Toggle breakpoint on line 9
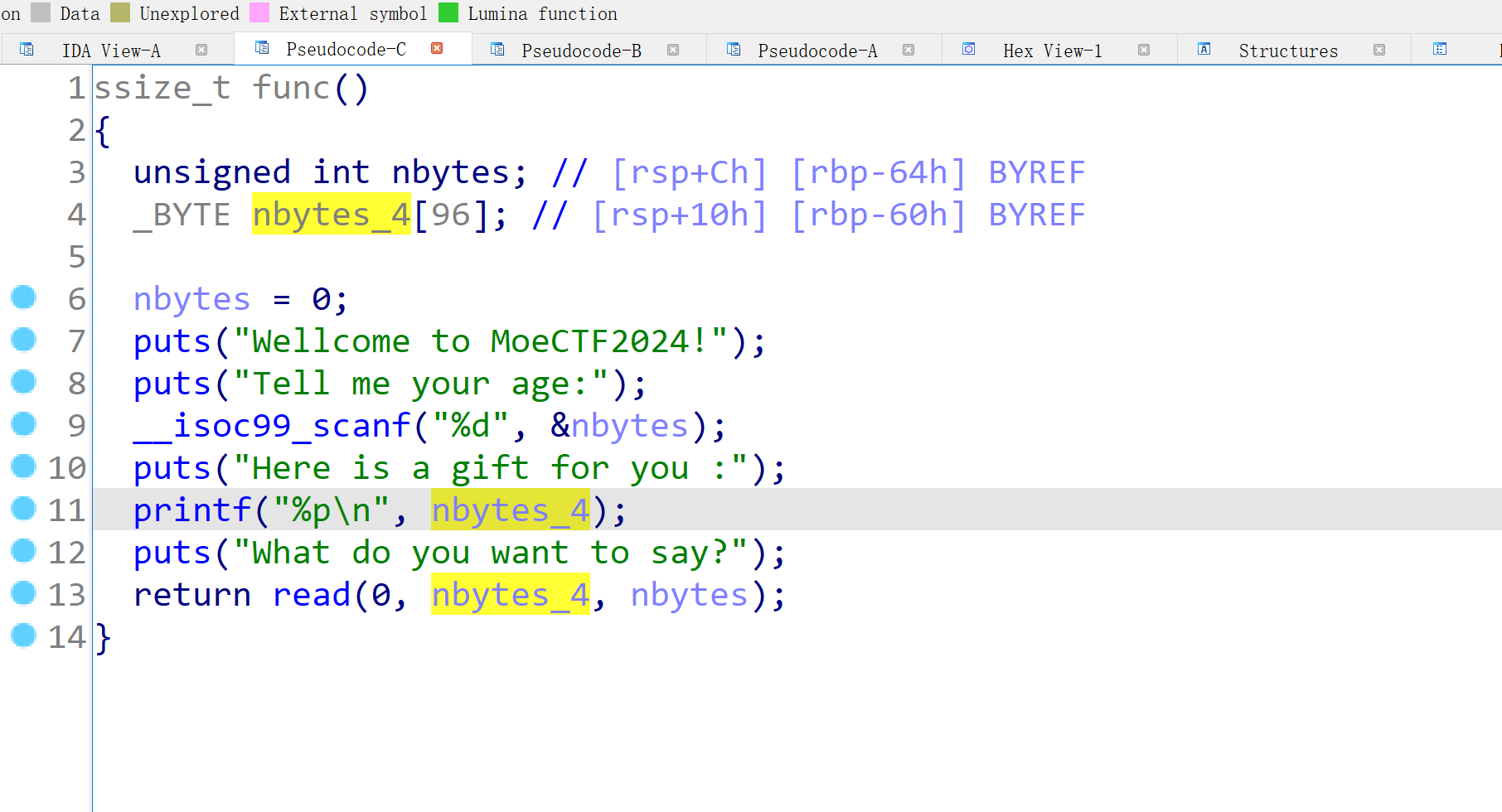 pyautogui.click(x=23, y=423)
